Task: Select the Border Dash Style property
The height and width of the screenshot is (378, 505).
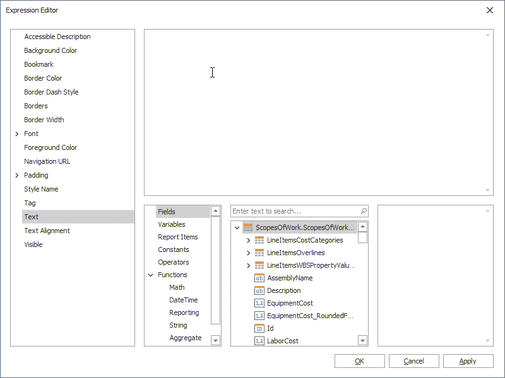Action: 51,92
